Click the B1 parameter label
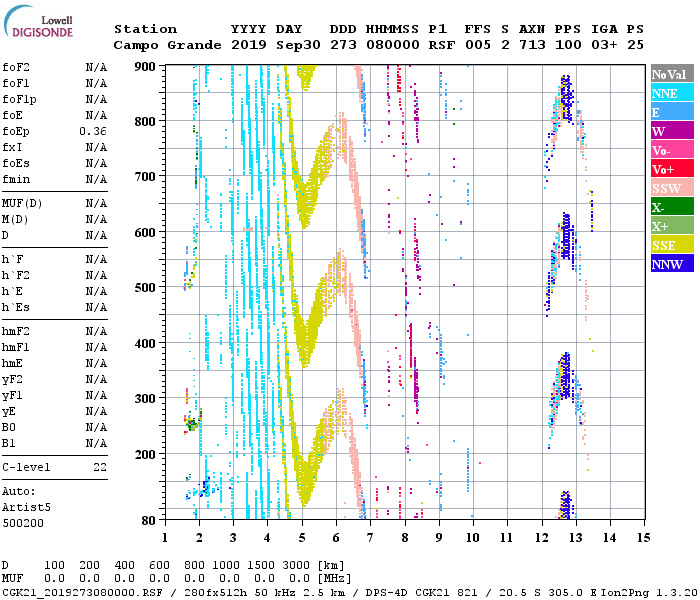The height and width of the screenshot is (600, 700). (8, 443)
